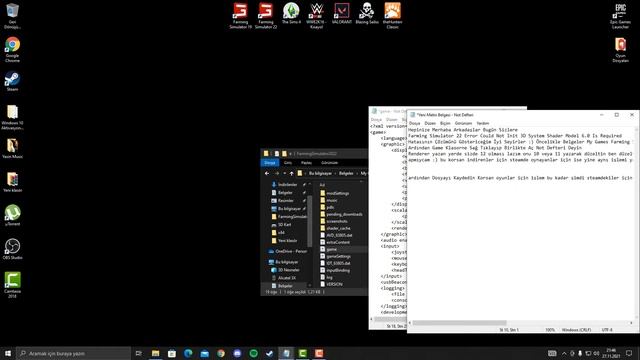The width and height of the screenshot is (640, 360).
Task: Open İndirilenler in Explorer sidebar
Action: pos(287,185)
